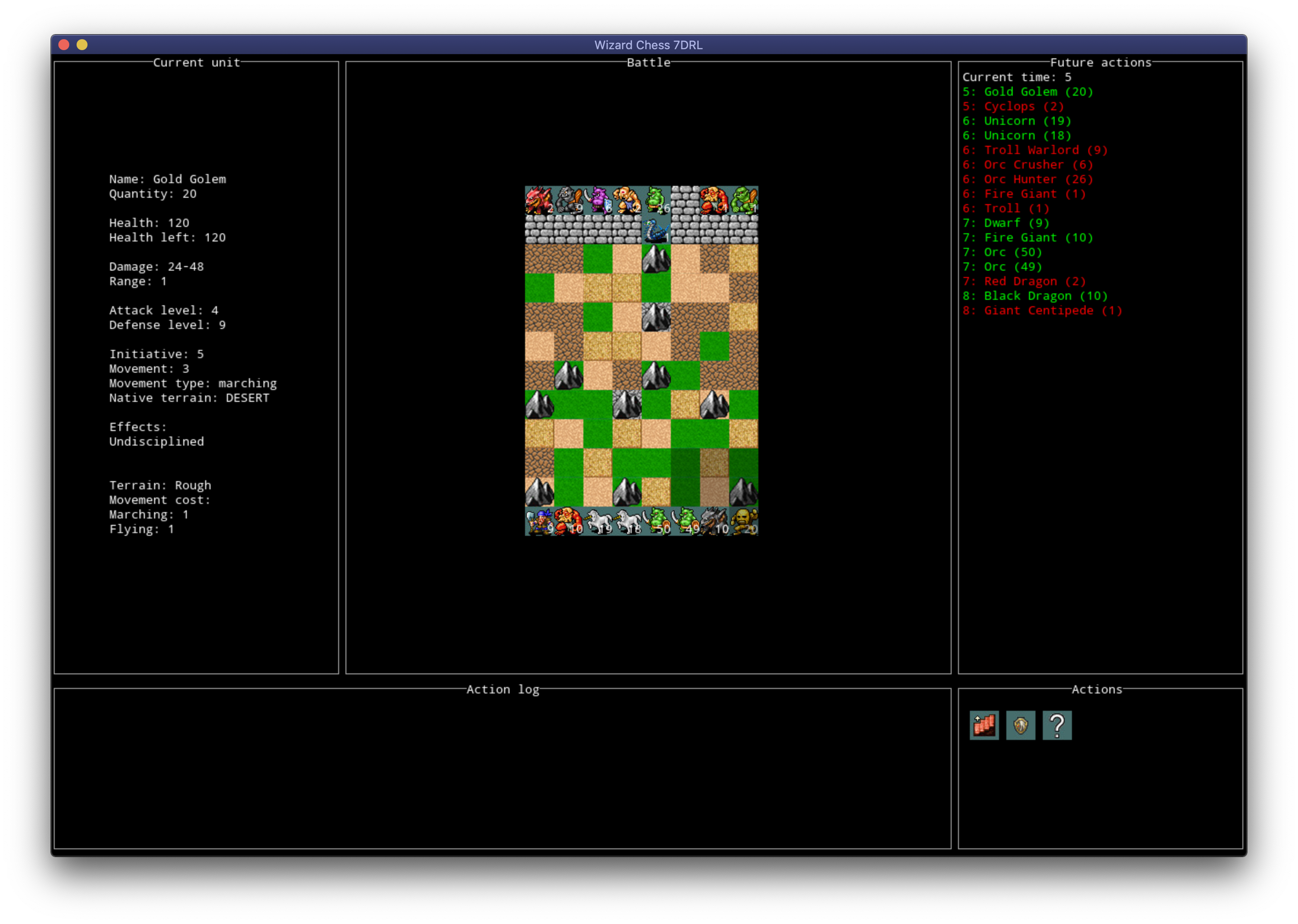Click the 'Current time: 5' text
The image size is (1298, 924).
click(1017, 77)
